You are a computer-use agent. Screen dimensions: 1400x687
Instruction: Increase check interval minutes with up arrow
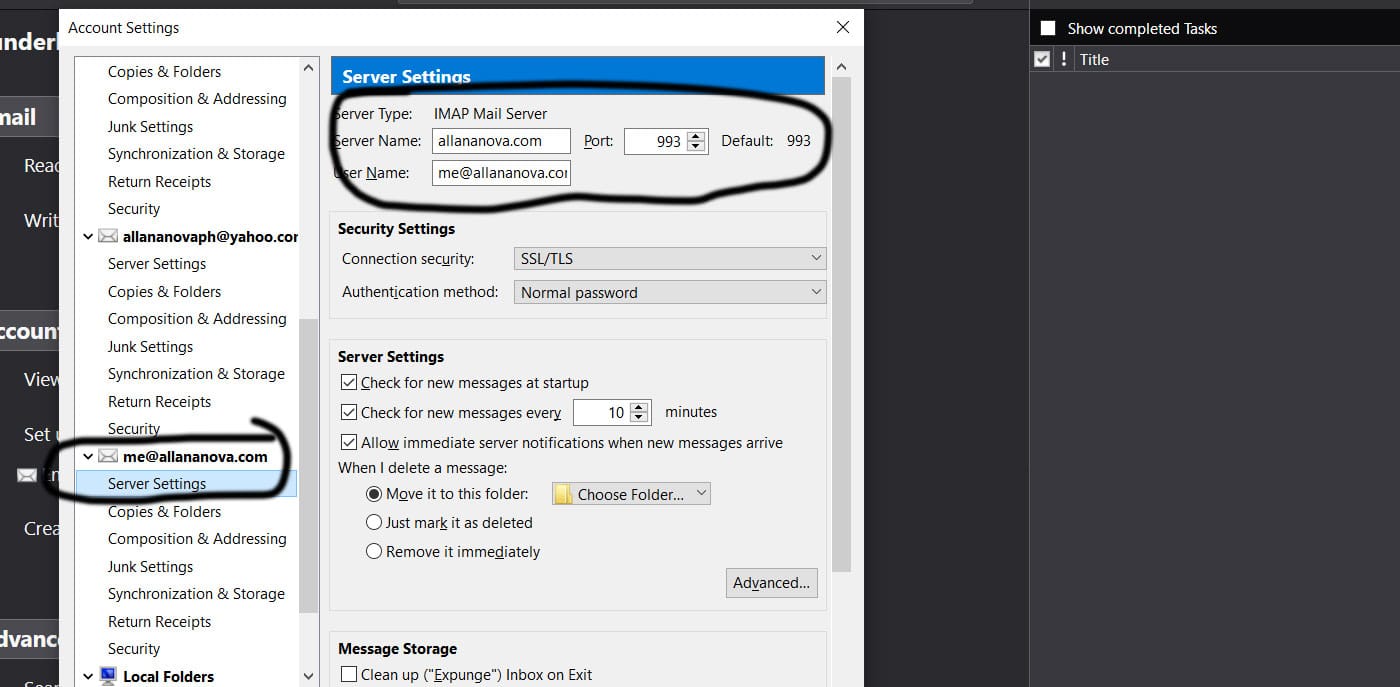640,406
